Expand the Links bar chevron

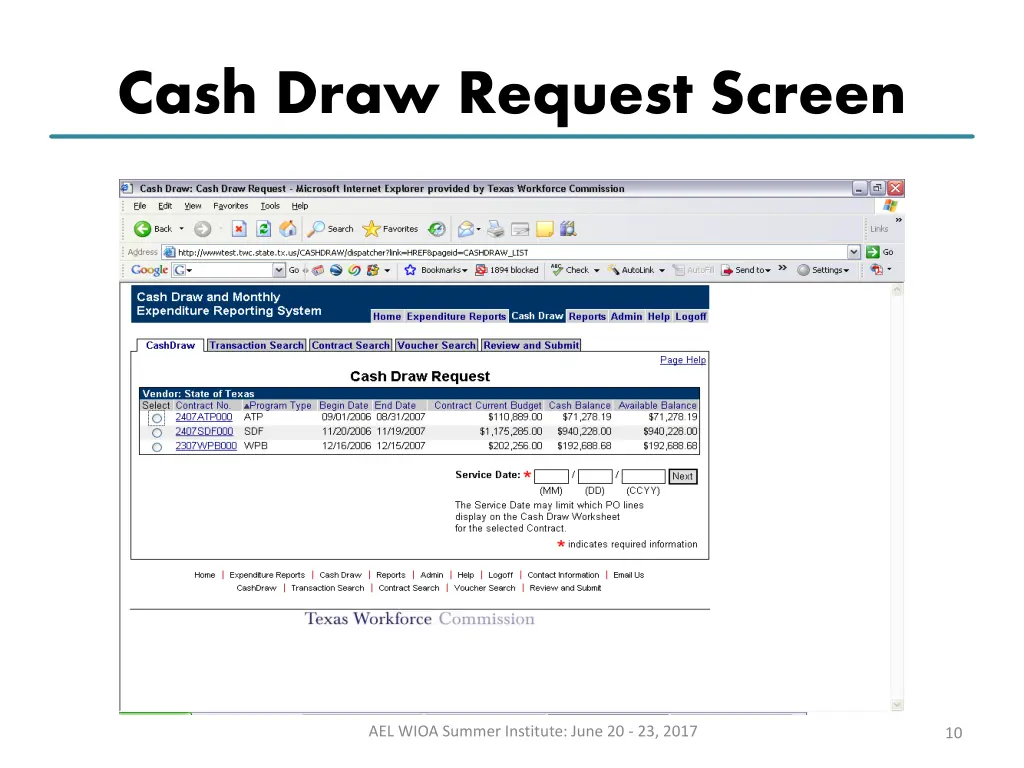899,220
